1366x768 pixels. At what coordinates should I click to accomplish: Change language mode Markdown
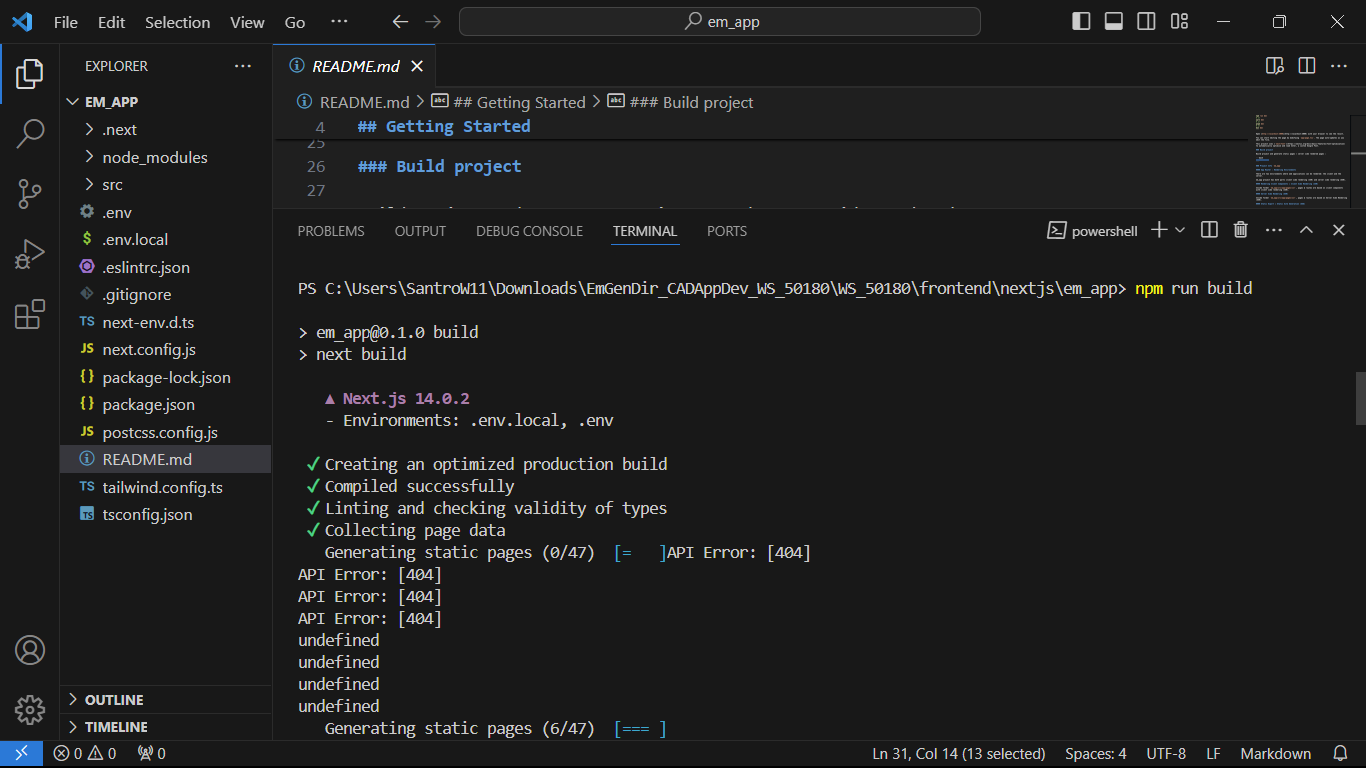point(1276,754)
